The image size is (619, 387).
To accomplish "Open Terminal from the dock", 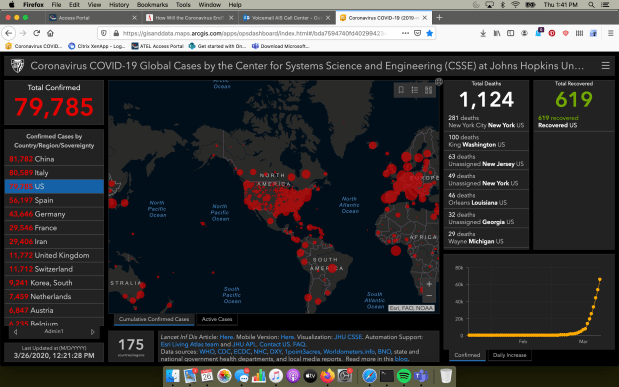I will 387,376.
